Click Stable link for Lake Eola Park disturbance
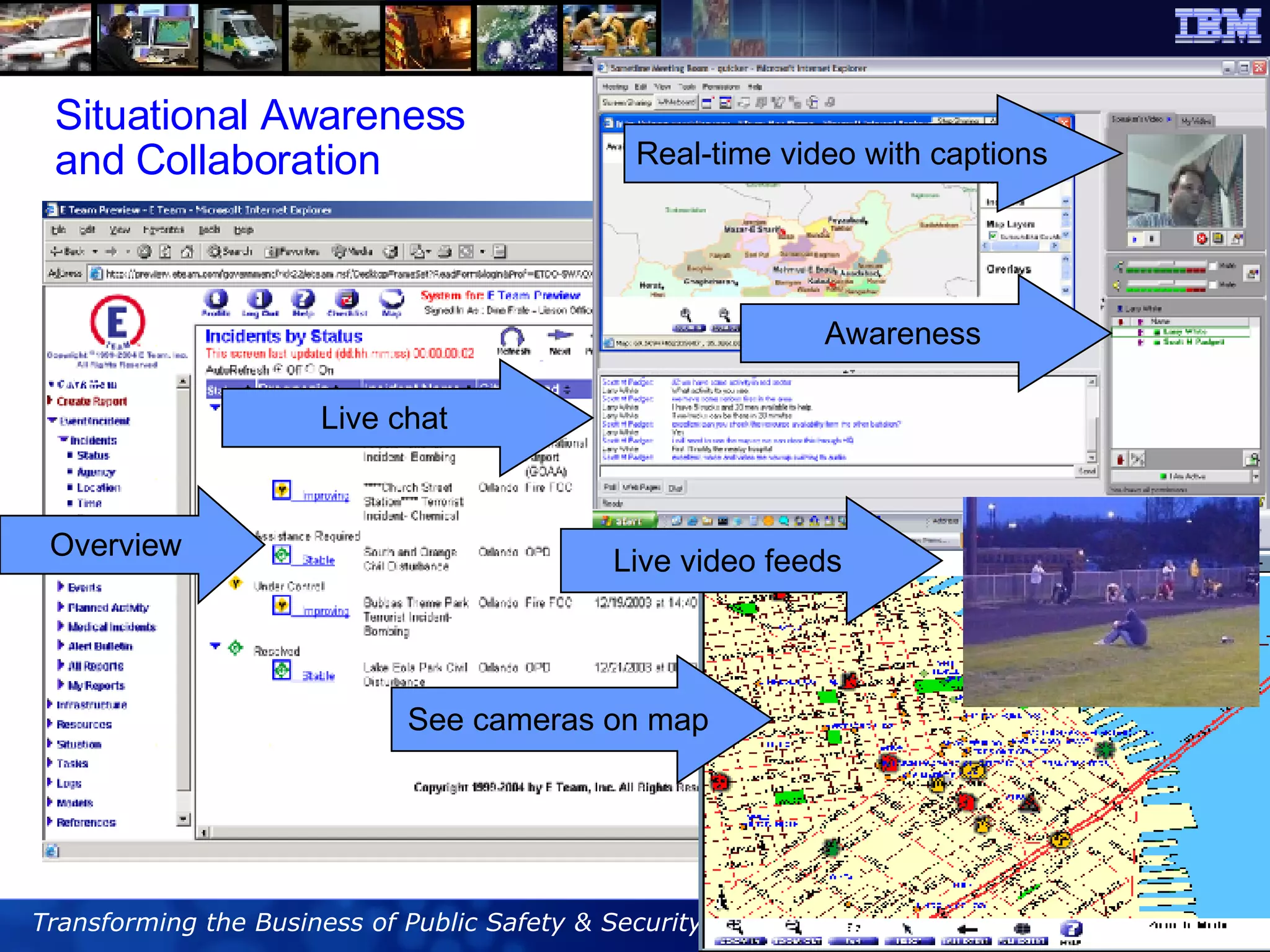The image size is (1270, 952). coord(319,676)
